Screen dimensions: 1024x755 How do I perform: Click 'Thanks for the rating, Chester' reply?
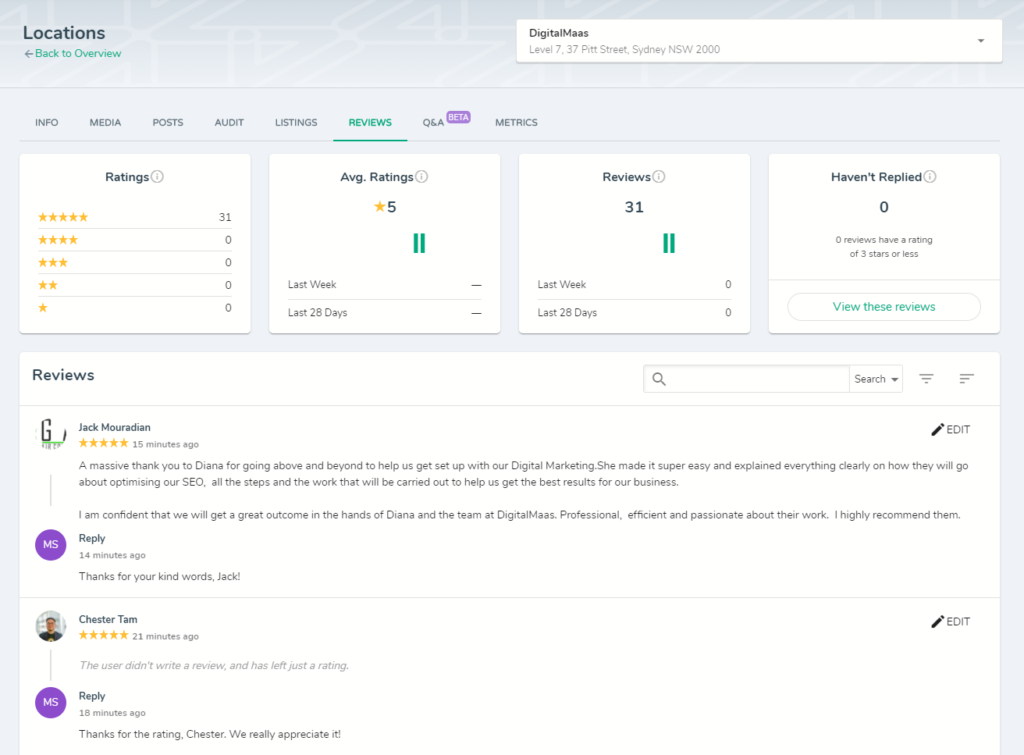210,734
